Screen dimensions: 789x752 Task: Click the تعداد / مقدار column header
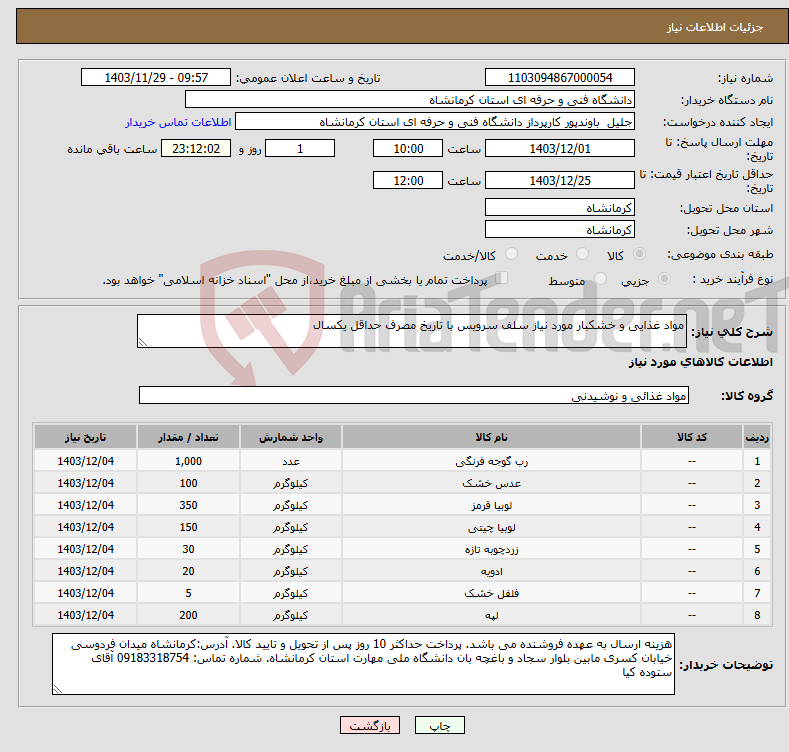(x=188, y=437)
